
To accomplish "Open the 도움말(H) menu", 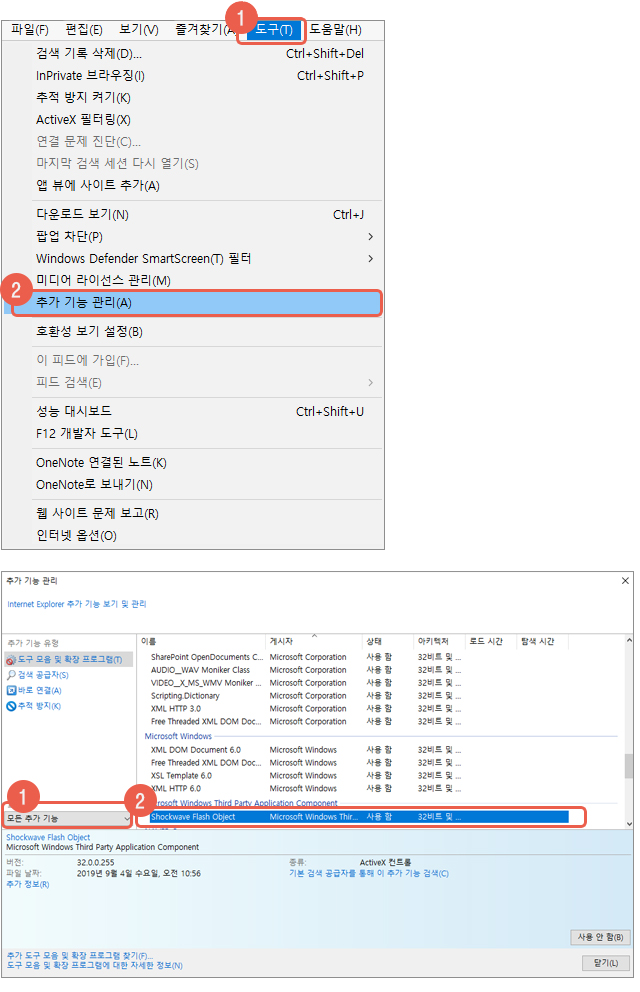I will click(335, 30).
